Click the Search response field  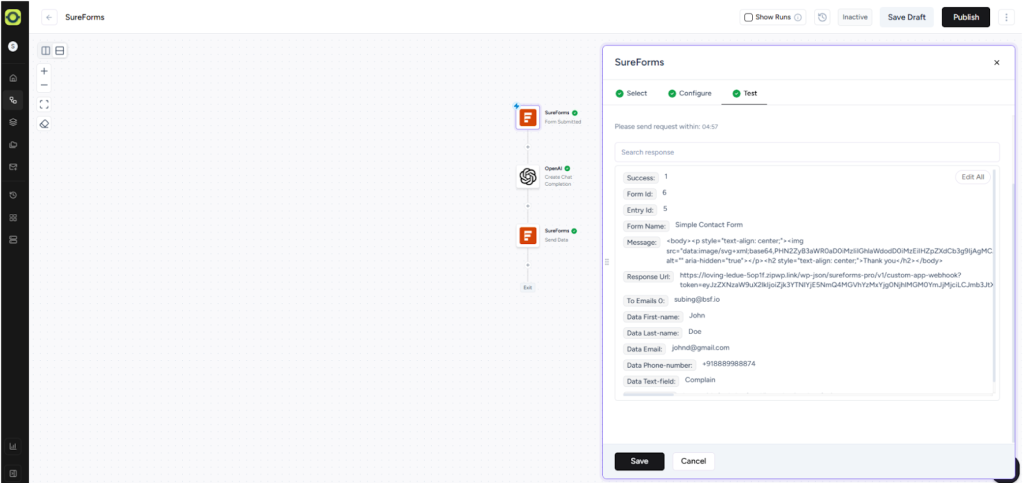[807, 152]
